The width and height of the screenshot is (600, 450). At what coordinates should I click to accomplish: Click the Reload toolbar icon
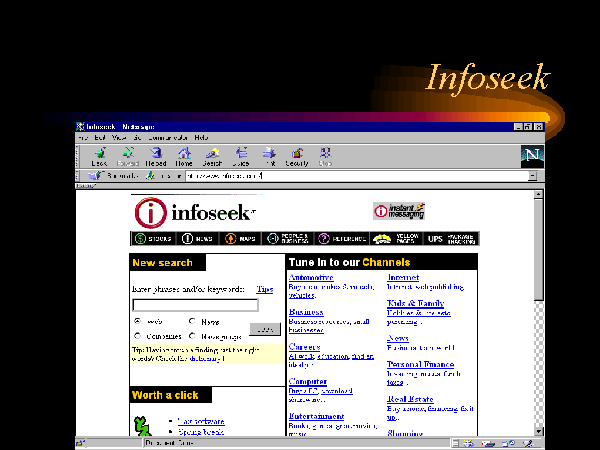point(156,156)
